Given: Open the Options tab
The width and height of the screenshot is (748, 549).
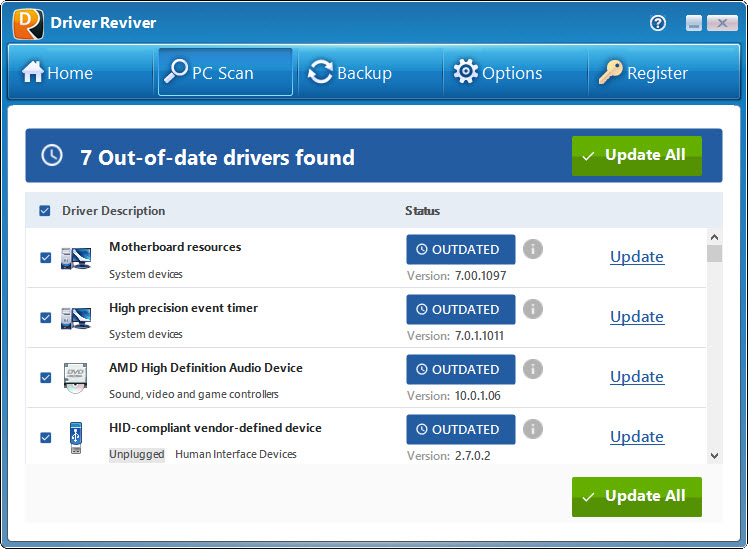Looking at the screenshot, I should click(x=516, y=73).
